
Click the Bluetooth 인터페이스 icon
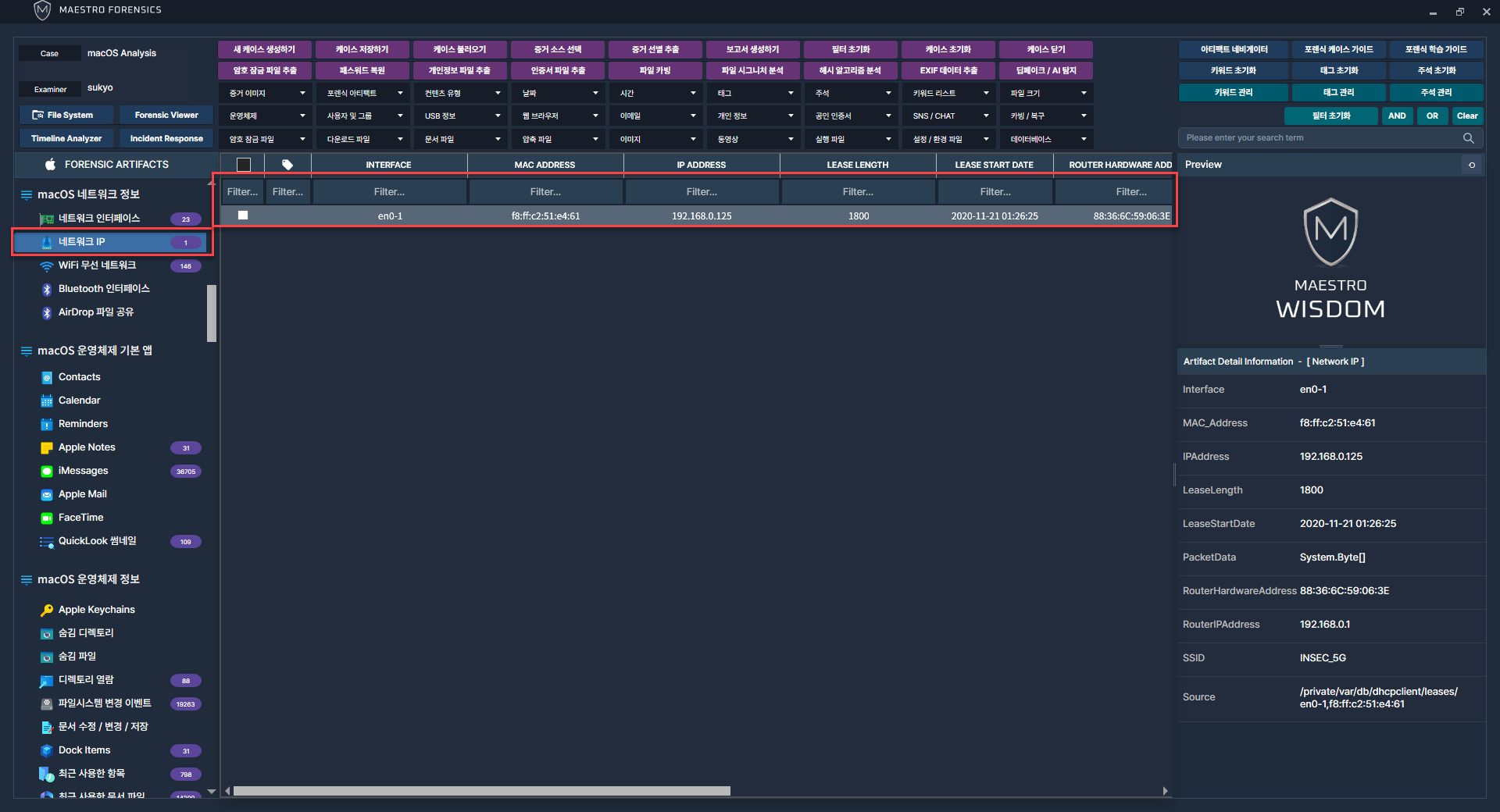47,290
